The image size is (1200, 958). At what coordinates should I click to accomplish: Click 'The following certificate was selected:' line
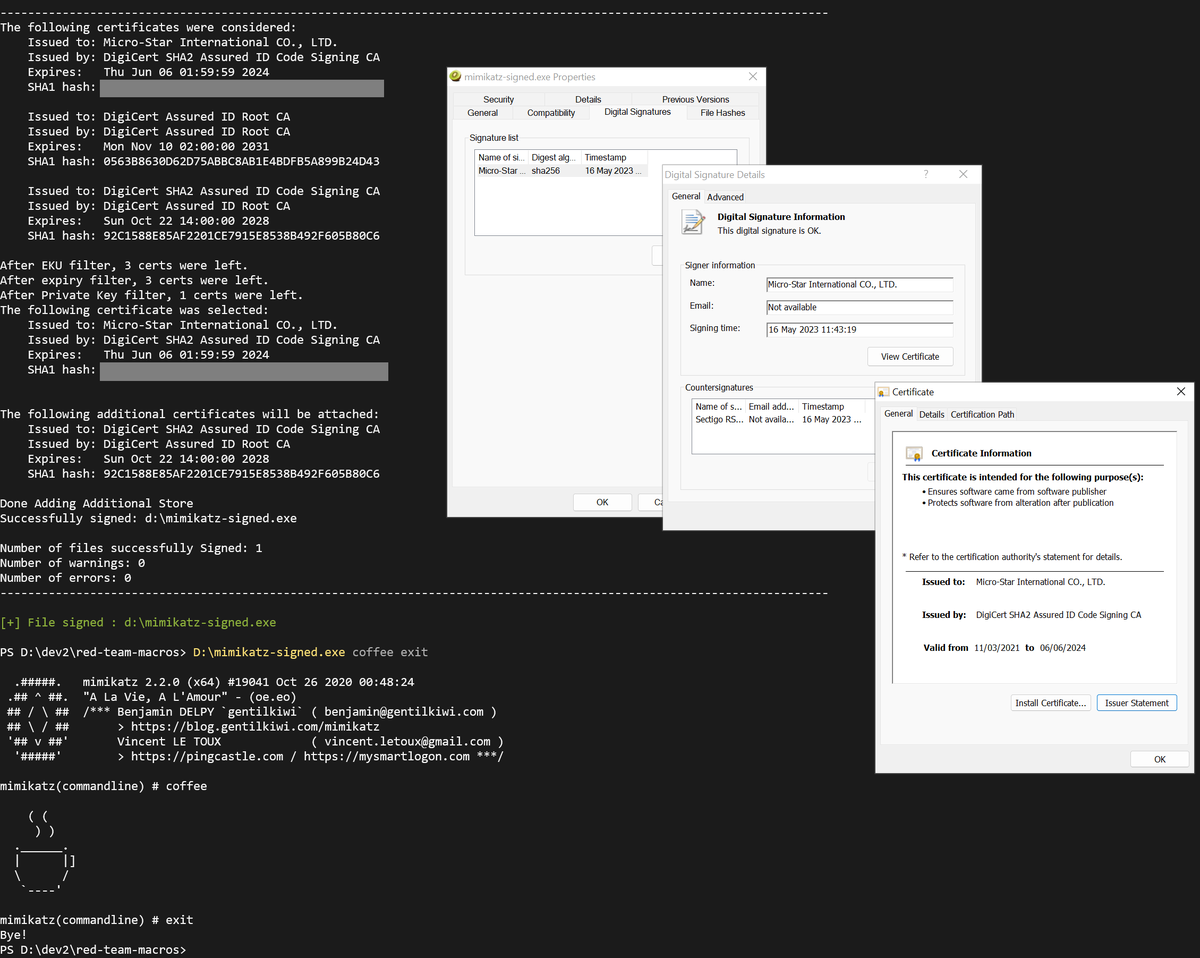coord(134,310)
